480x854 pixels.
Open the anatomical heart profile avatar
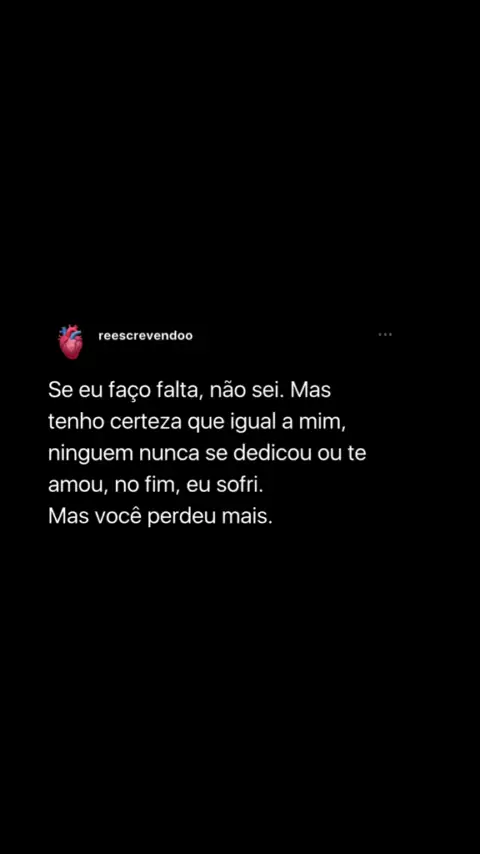point(71,342)
